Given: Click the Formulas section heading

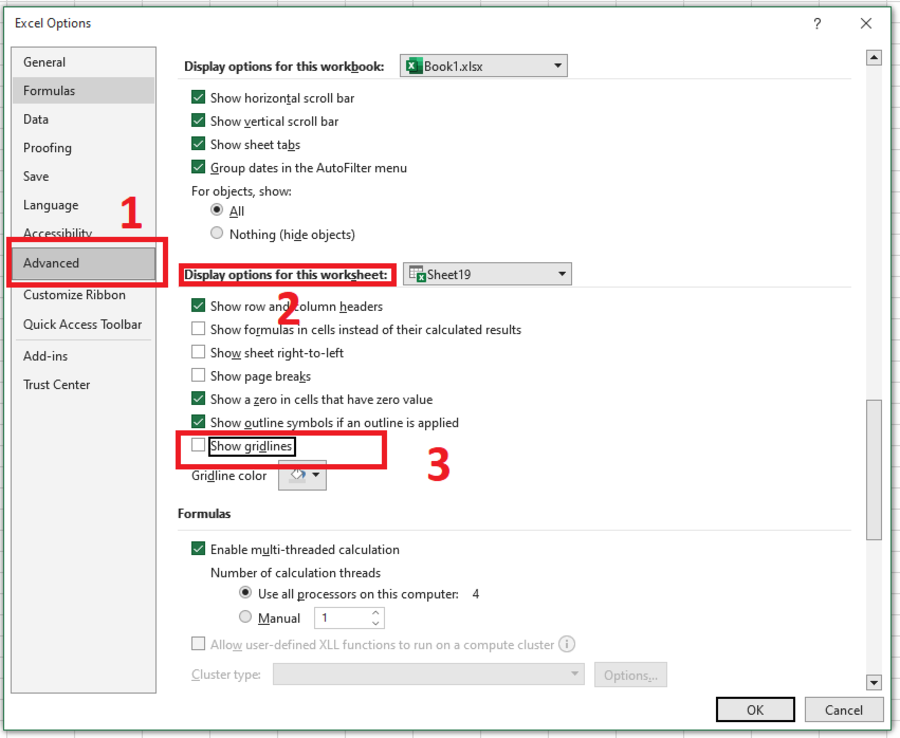Looking at the screenshot, I should (x=204, y=514).
